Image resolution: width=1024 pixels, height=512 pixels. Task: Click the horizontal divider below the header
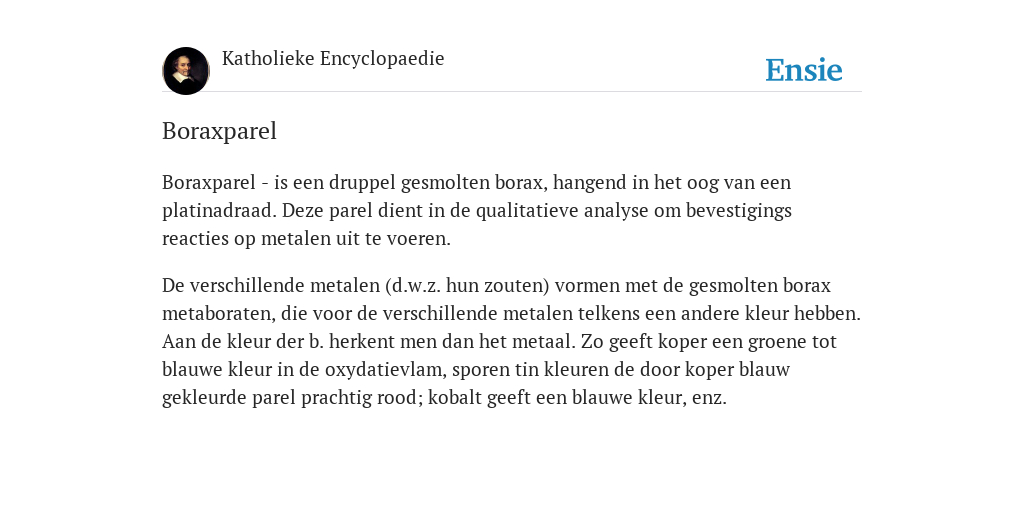point(512,91)
